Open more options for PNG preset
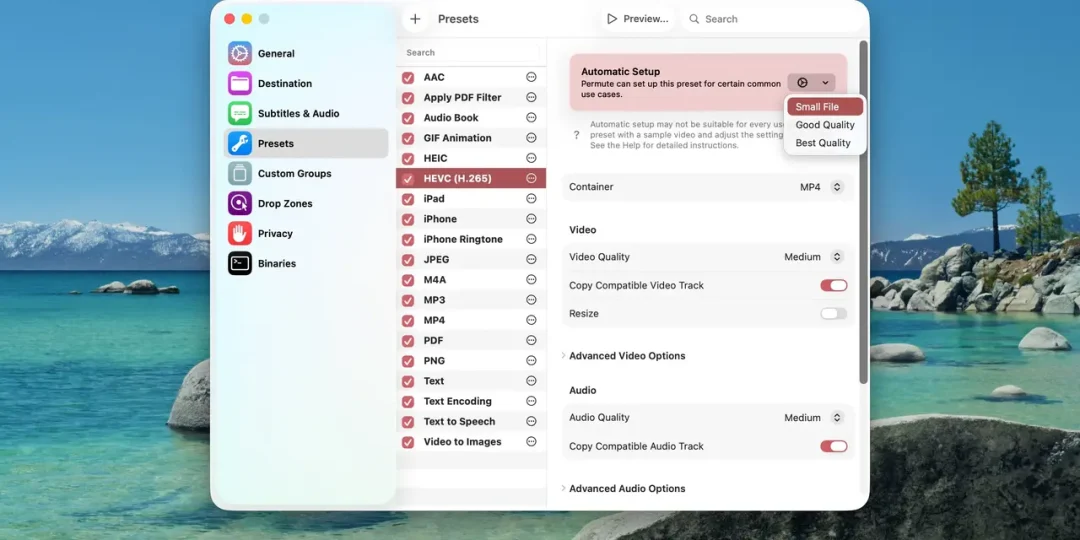The image size is (1080, 540). point(531,360)
